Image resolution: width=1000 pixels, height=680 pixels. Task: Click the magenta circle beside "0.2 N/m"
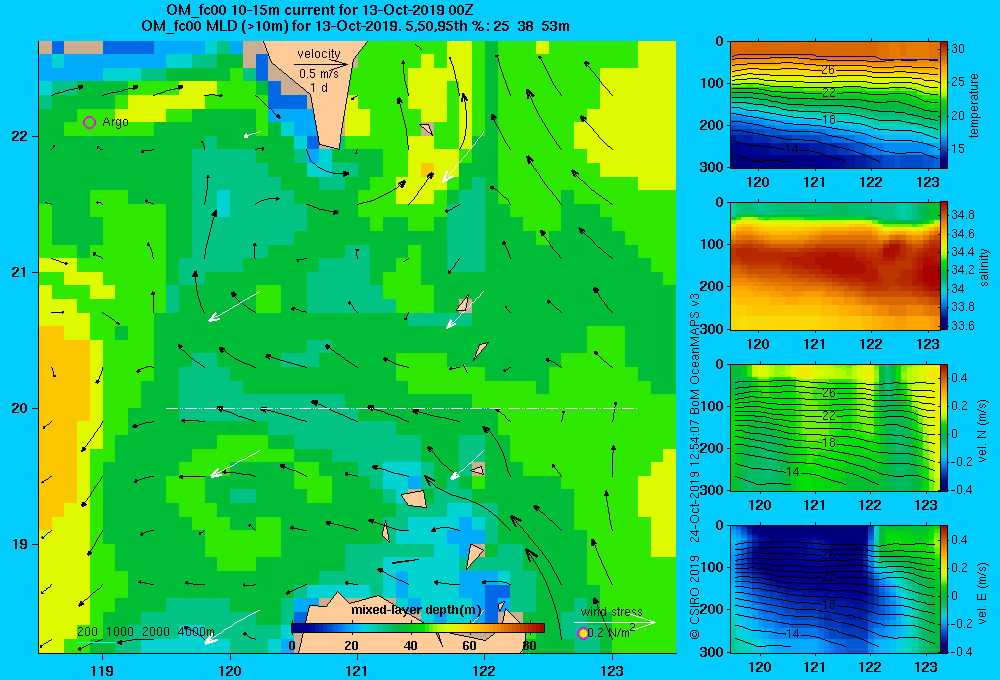[x=582, y=633]
